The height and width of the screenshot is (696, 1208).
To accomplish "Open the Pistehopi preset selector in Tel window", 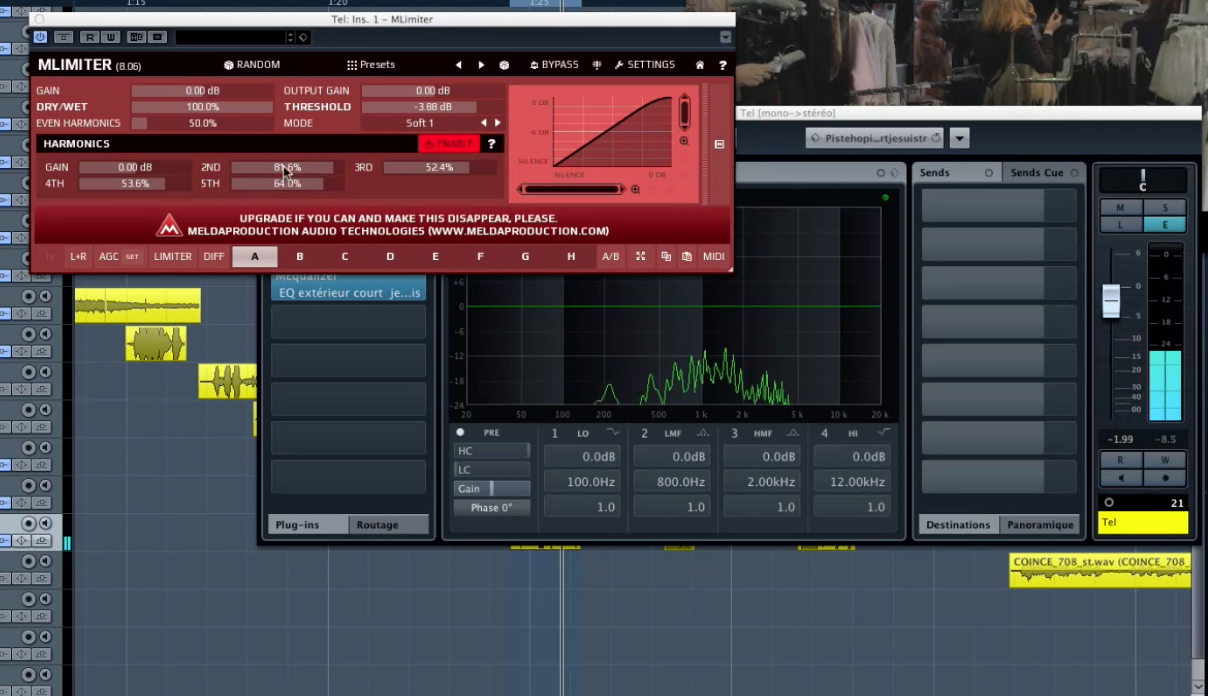I will pos(875,138).
